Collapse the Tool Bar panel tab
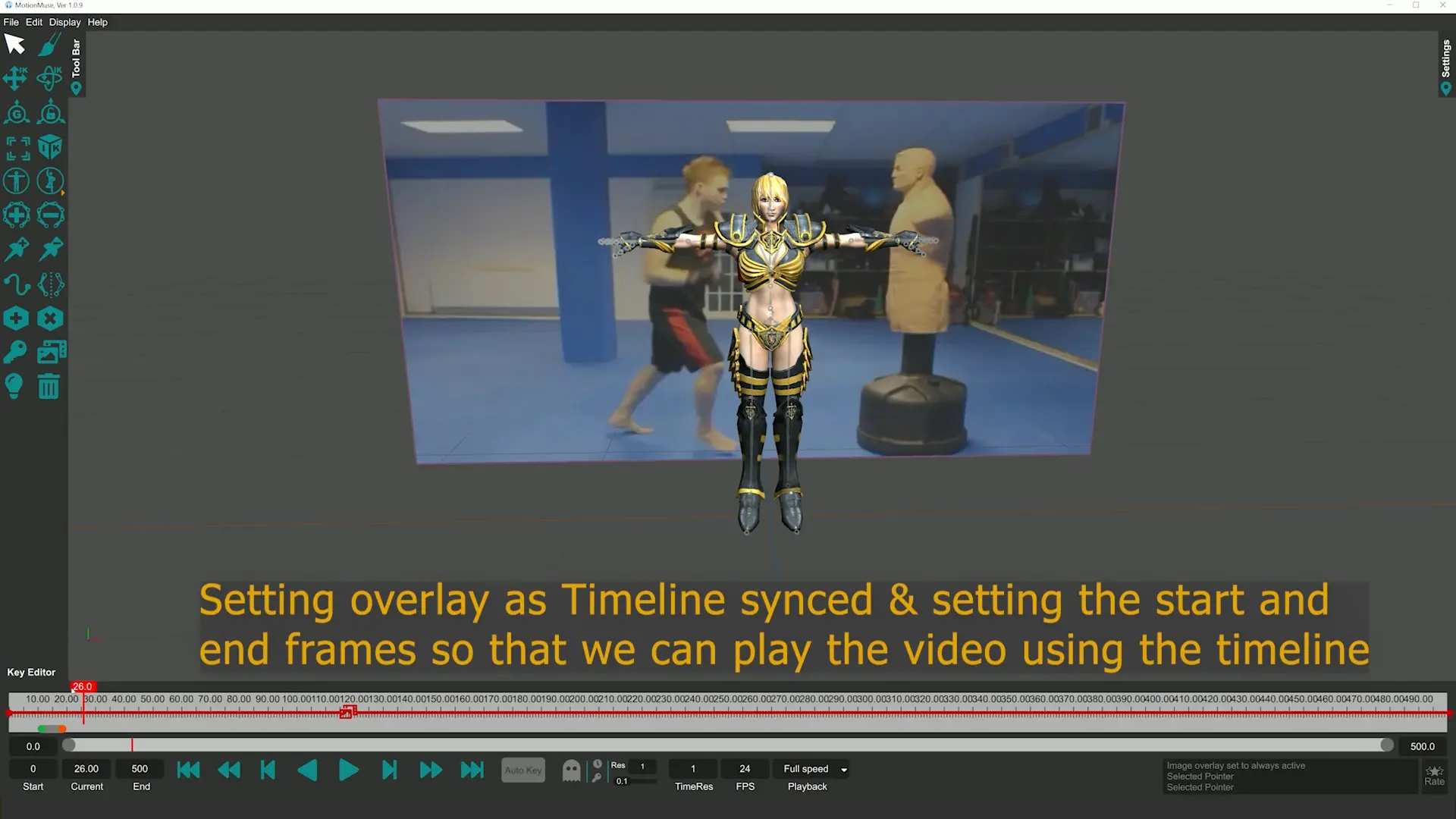This screenshot has height=819, width=1456. pos(76,67)
